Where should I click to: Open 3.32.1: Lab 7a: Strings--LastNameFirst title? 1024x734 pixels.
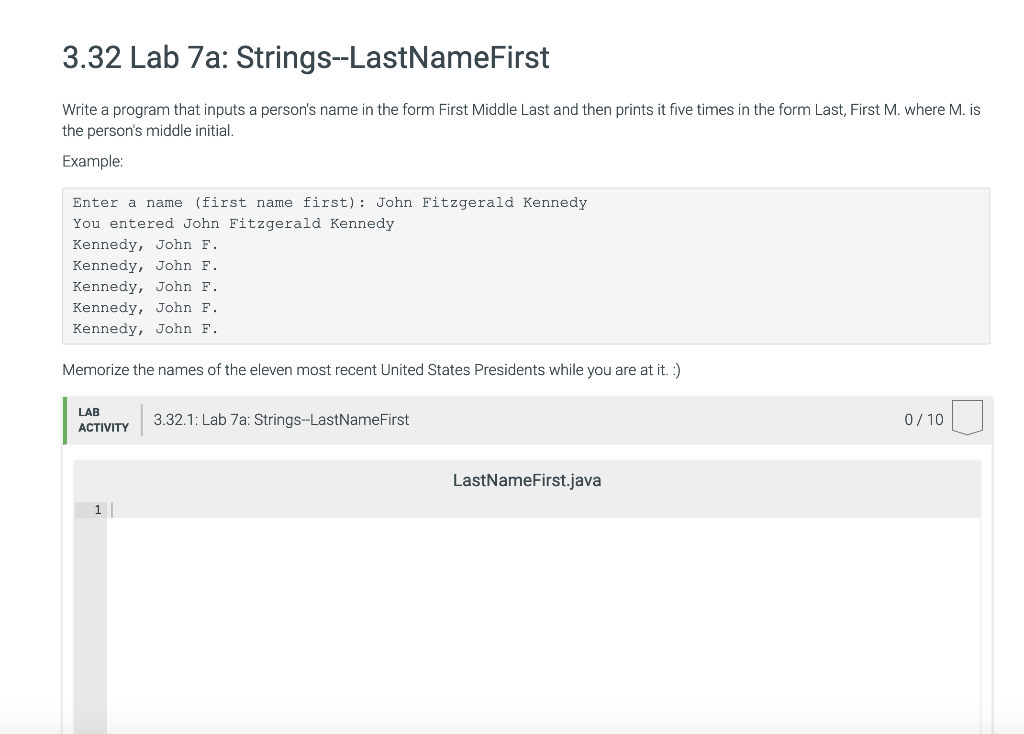tap(282, 419)
